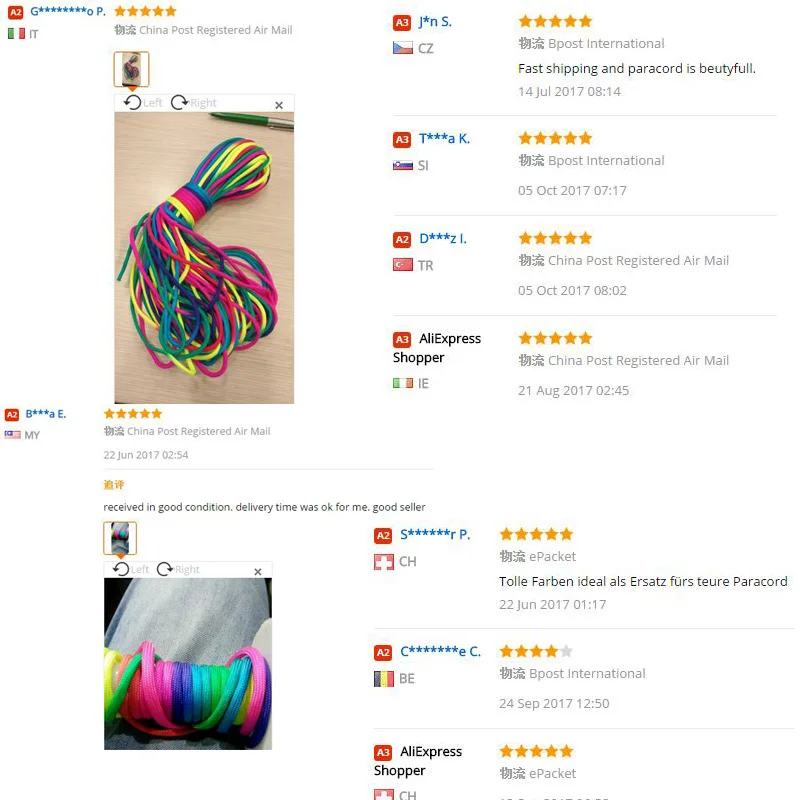
Task: Click the Czech flag icon beside CZ
Action: tap(403, 48)
